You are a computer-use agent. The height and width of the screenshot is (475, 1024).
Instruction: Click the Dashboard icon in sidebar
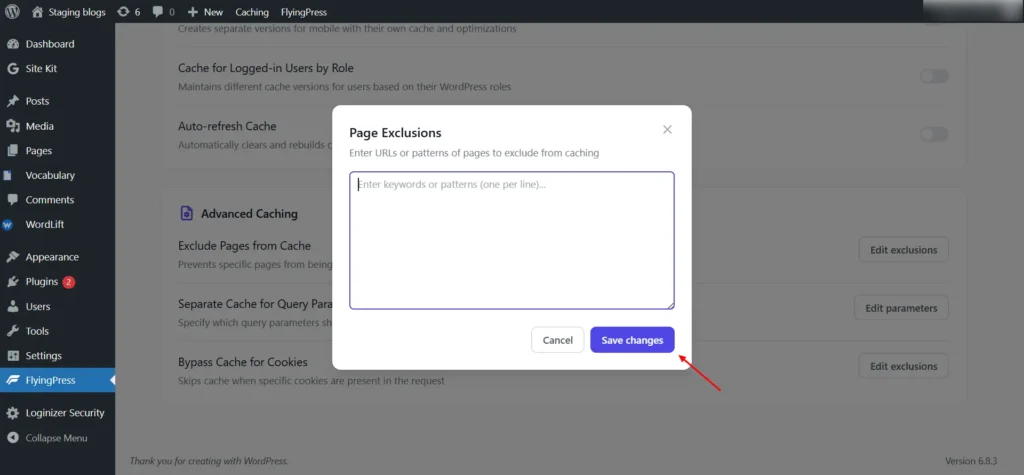tap(13, 44)
